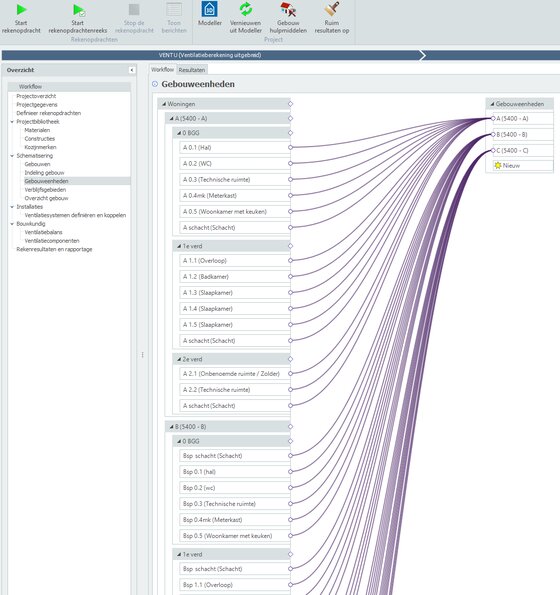Click connector node of A 0.2 (WC)
The height and width of the screenshot is (595, 560).
pos(290,163)
